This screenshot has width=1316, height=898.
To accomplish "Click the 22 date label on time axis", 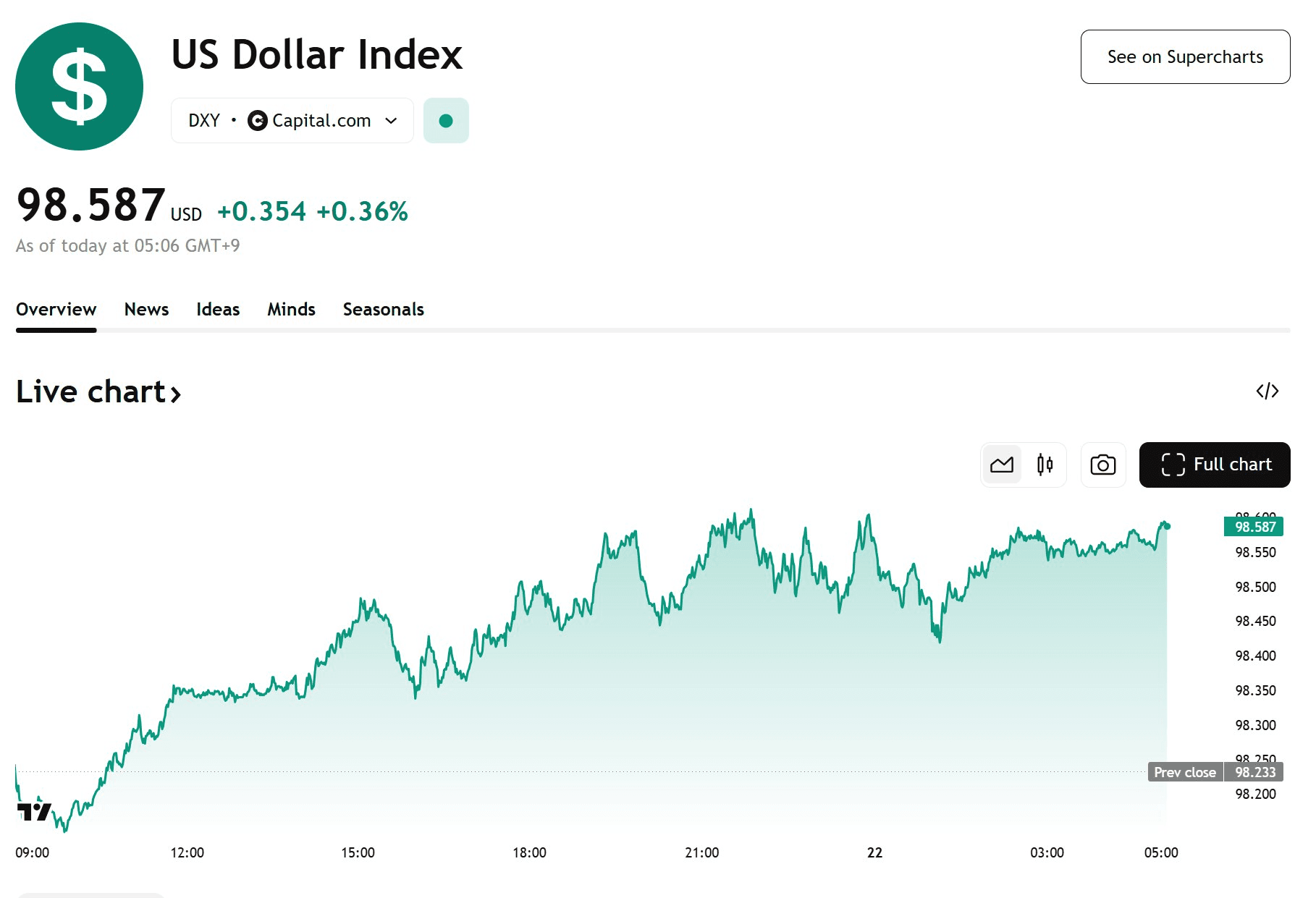I will [874, 852].
